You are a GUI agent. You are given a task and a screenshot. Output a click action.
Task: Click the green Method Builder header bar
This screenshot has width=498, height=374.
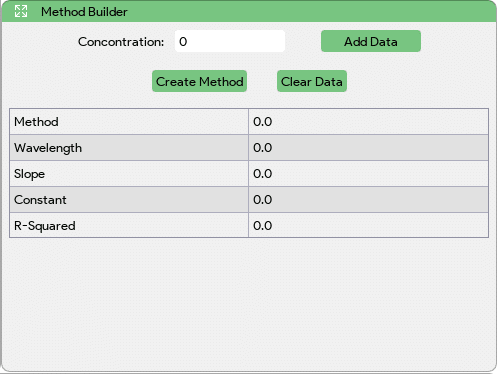249,11
